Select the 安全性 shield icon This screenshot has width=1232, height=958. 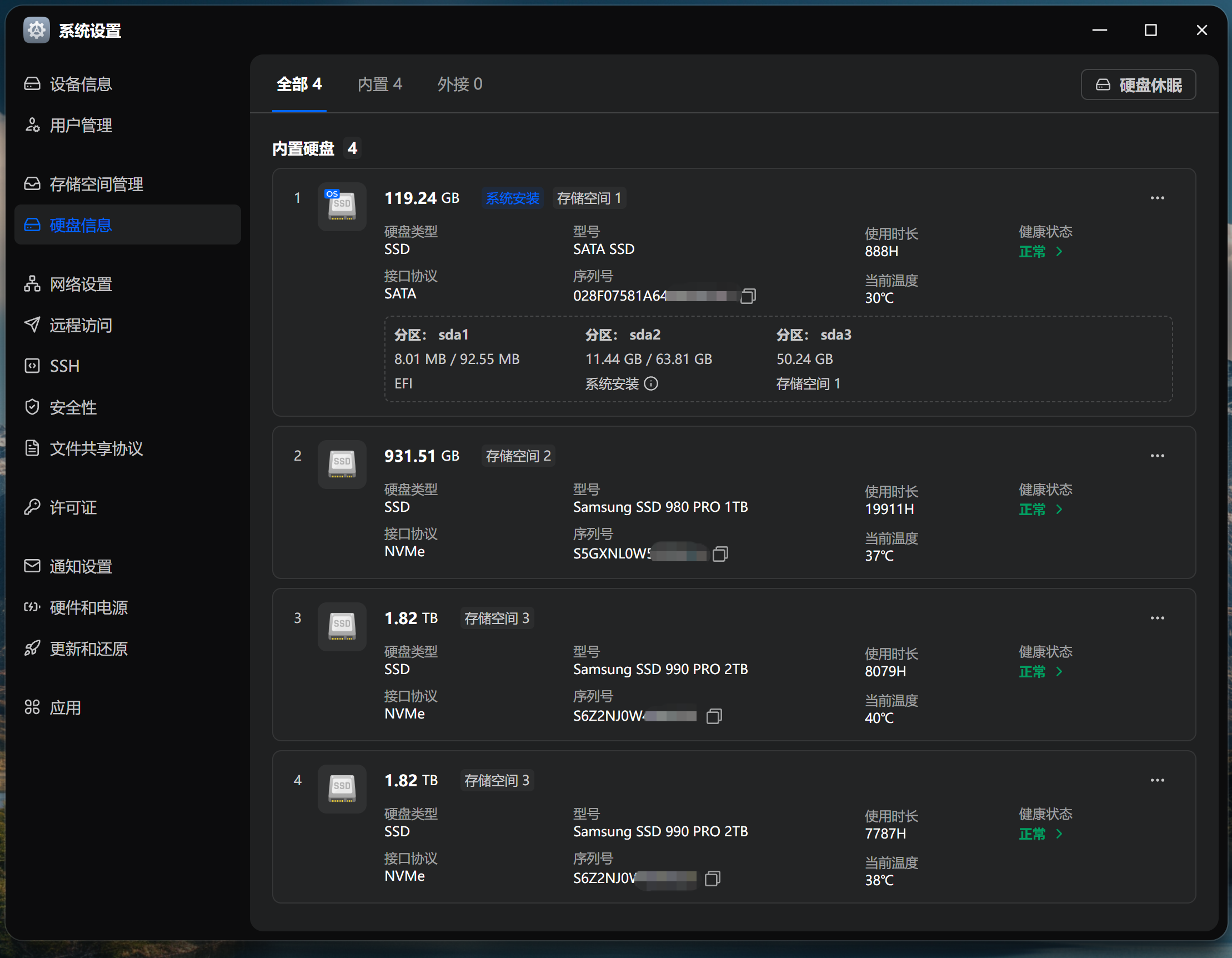[x=32, y=407]
